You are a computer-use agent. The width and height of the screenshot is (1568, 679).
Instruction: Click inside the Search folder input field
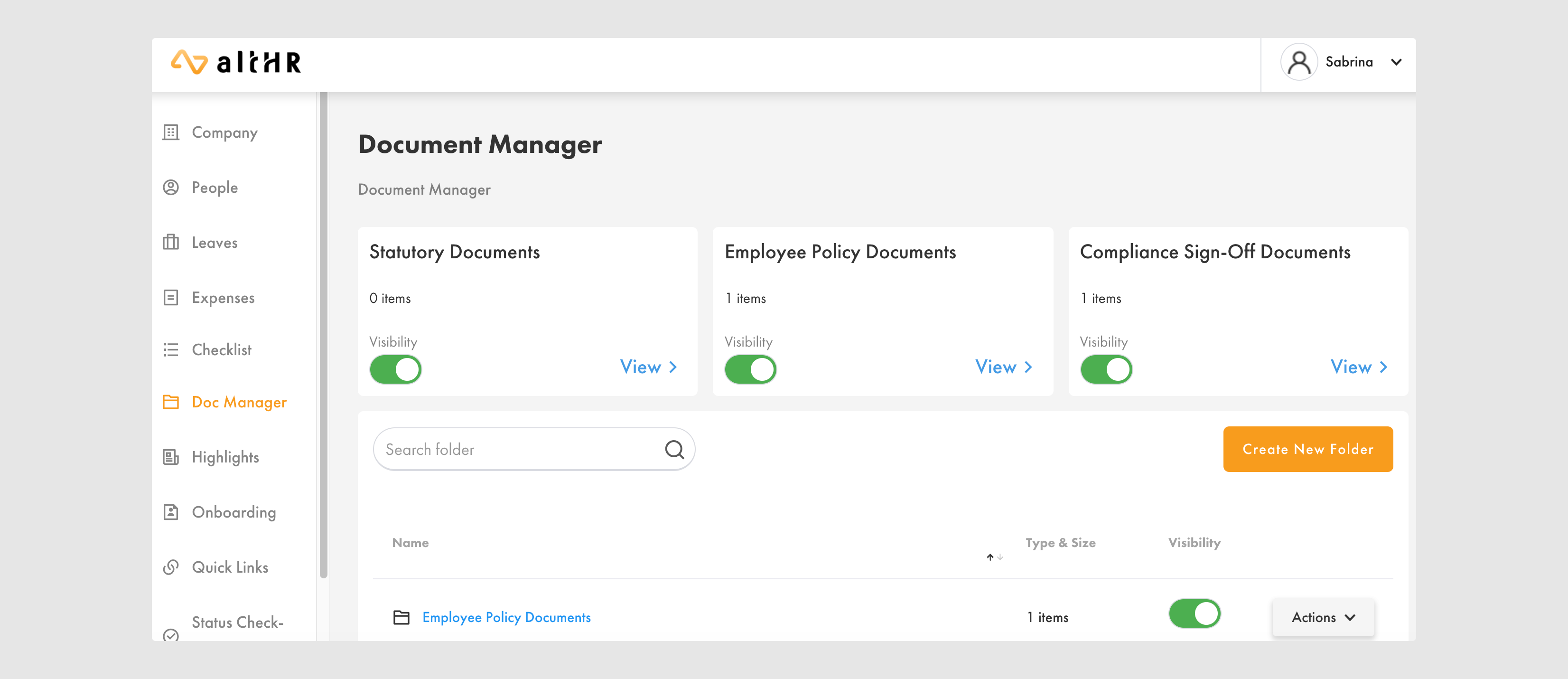coord(517,449)
